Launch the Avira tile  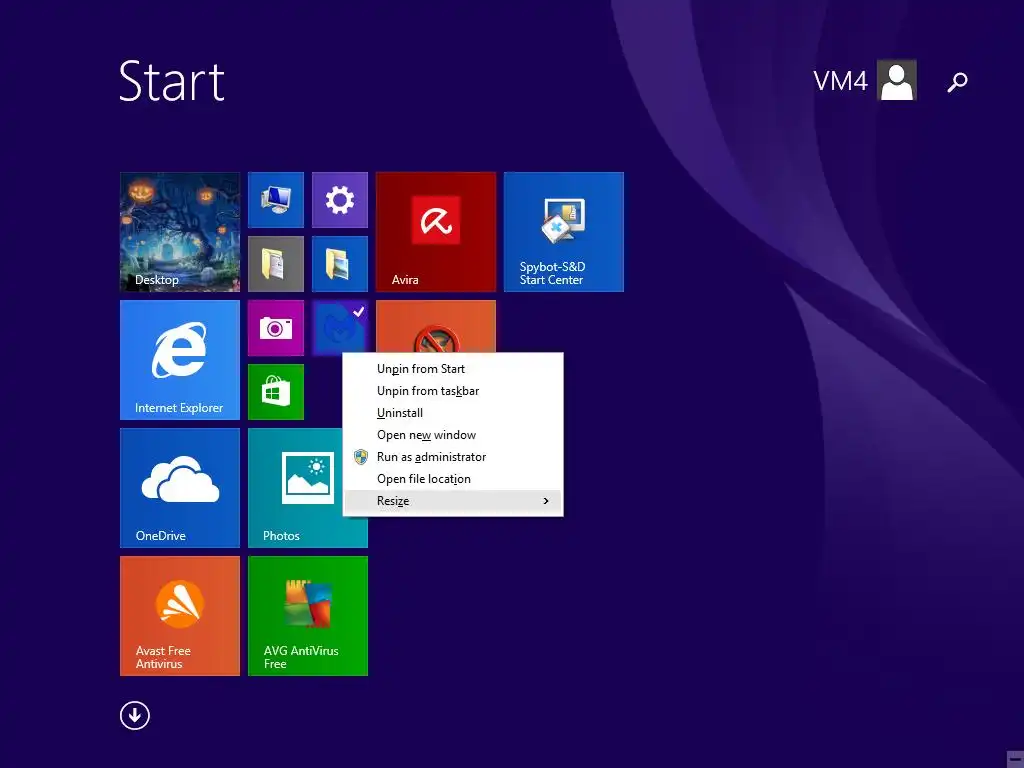point(436,232)
